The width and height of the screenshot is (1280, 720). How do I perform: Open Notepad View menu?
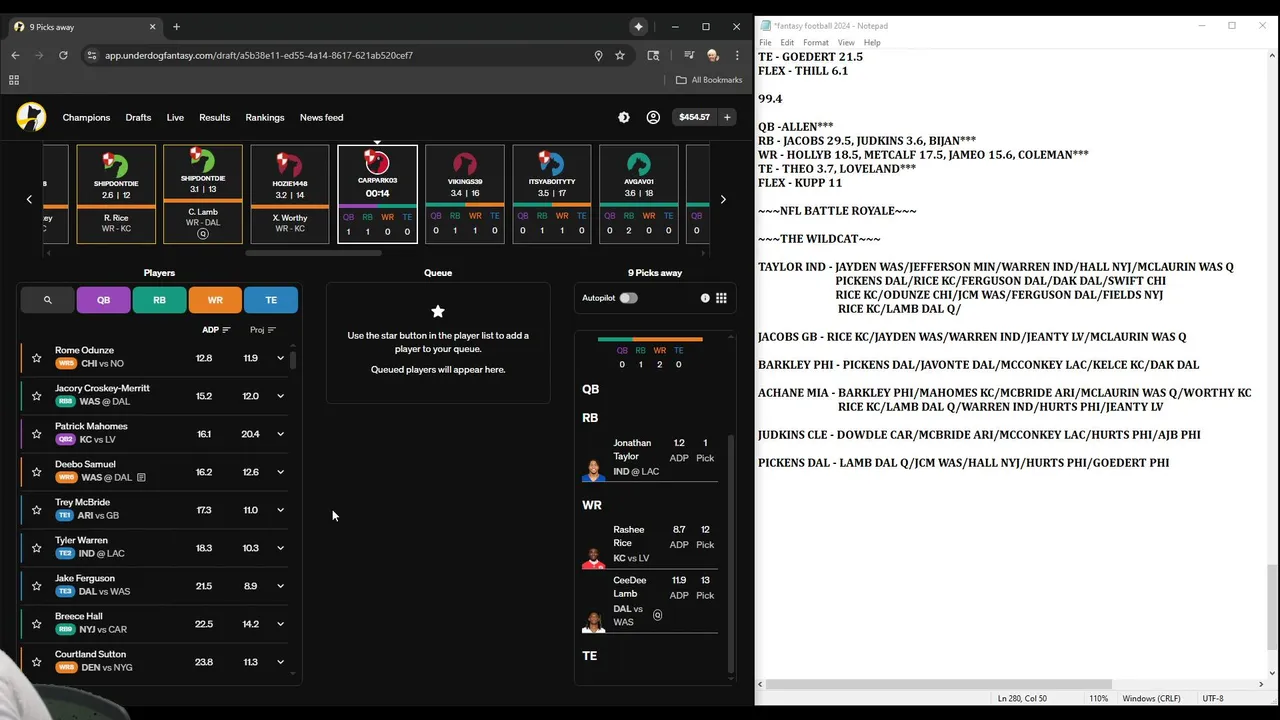tap(846, 43)
